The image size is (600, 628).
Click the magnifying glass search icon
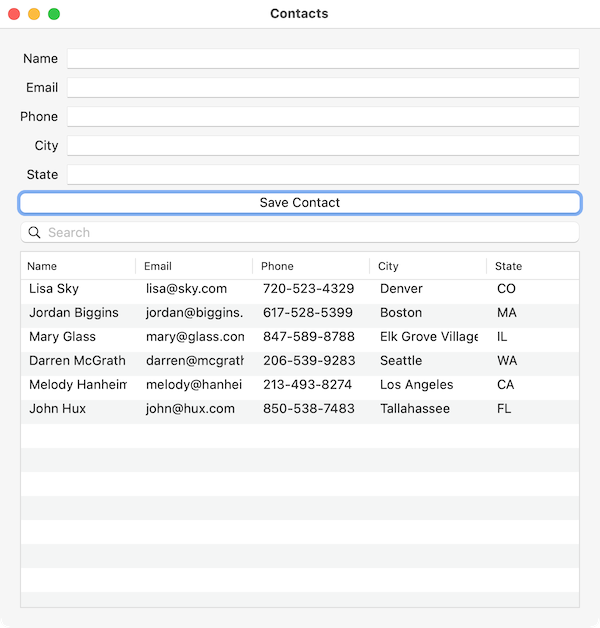(x=34, y=232)
